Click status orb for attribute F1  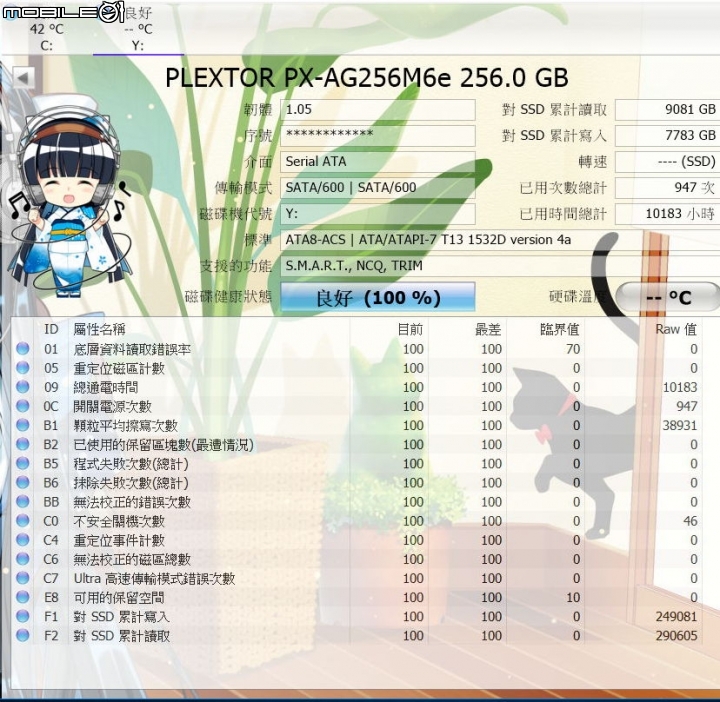[22, 617]
